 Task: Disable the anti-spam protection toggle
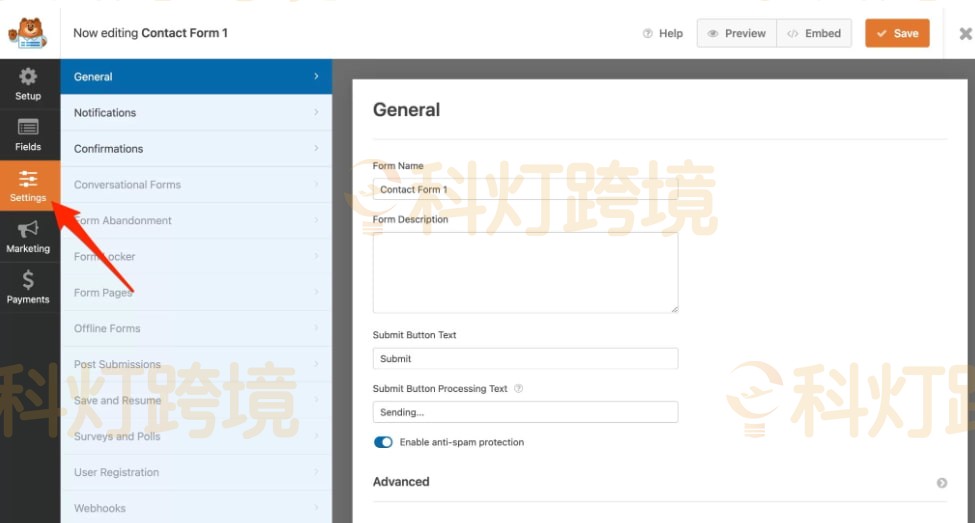pos(383,442)
